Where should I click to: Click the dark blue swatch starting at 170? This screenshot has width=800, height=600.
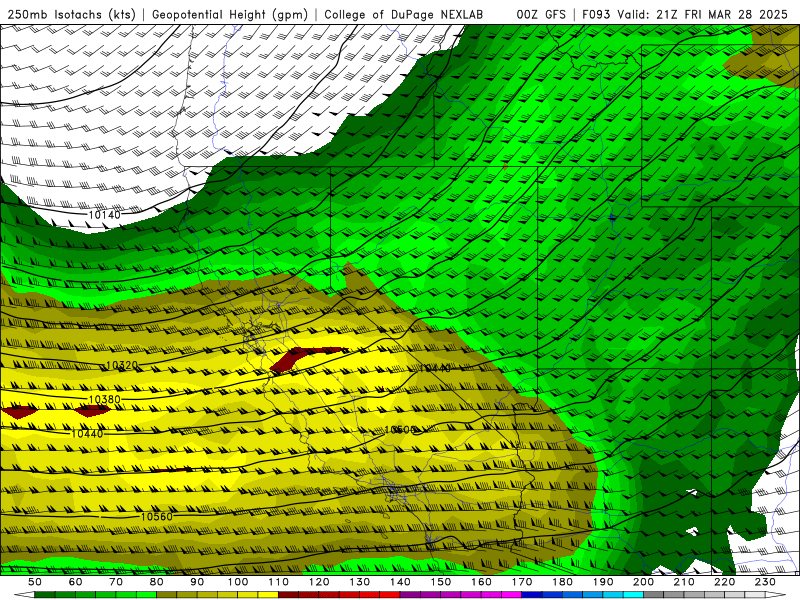click(x=532, y=595)
